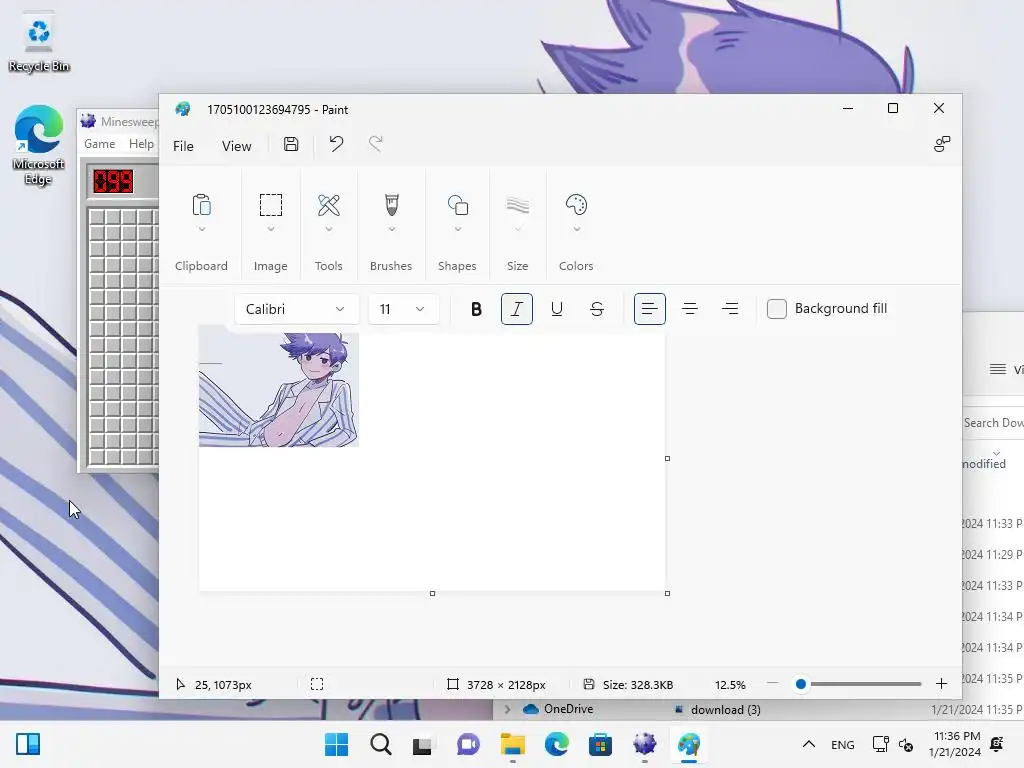Expand the Clipboard chevron

202,229
